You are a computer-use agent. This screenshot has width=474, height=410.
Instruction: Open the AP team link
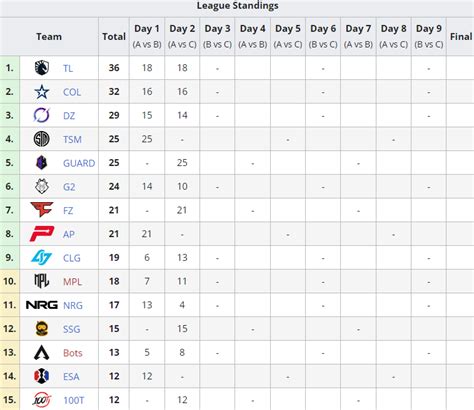pyautogui.click(x=69, y=234)
